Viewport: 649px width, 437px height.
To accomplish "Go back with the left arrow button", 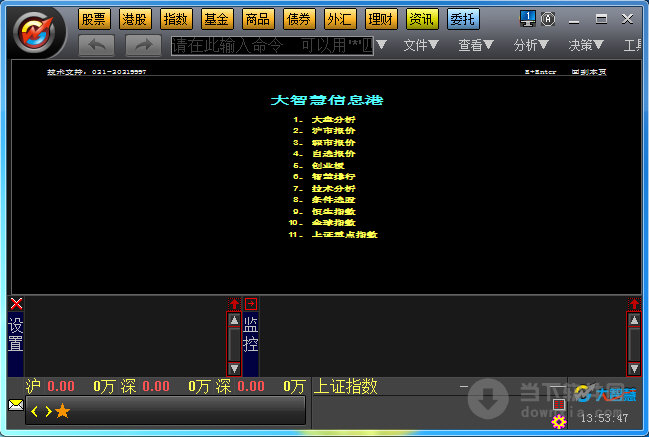I will (x=96, y=45).
